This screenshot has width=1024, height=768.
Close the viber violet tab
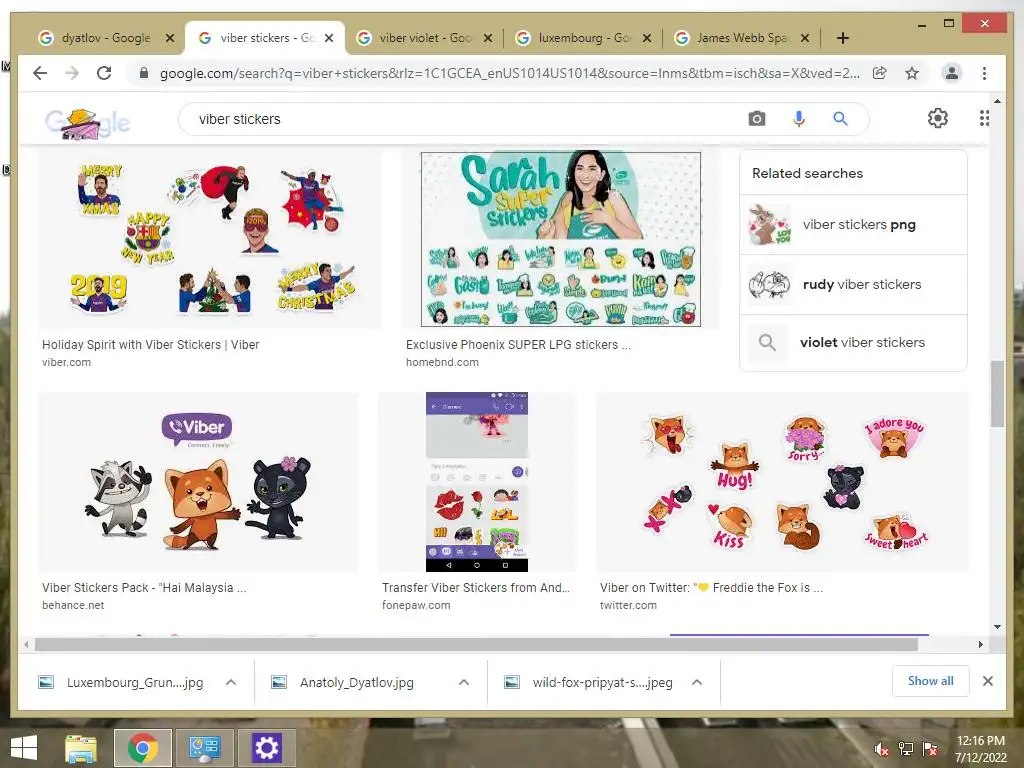tap(488, 38)
